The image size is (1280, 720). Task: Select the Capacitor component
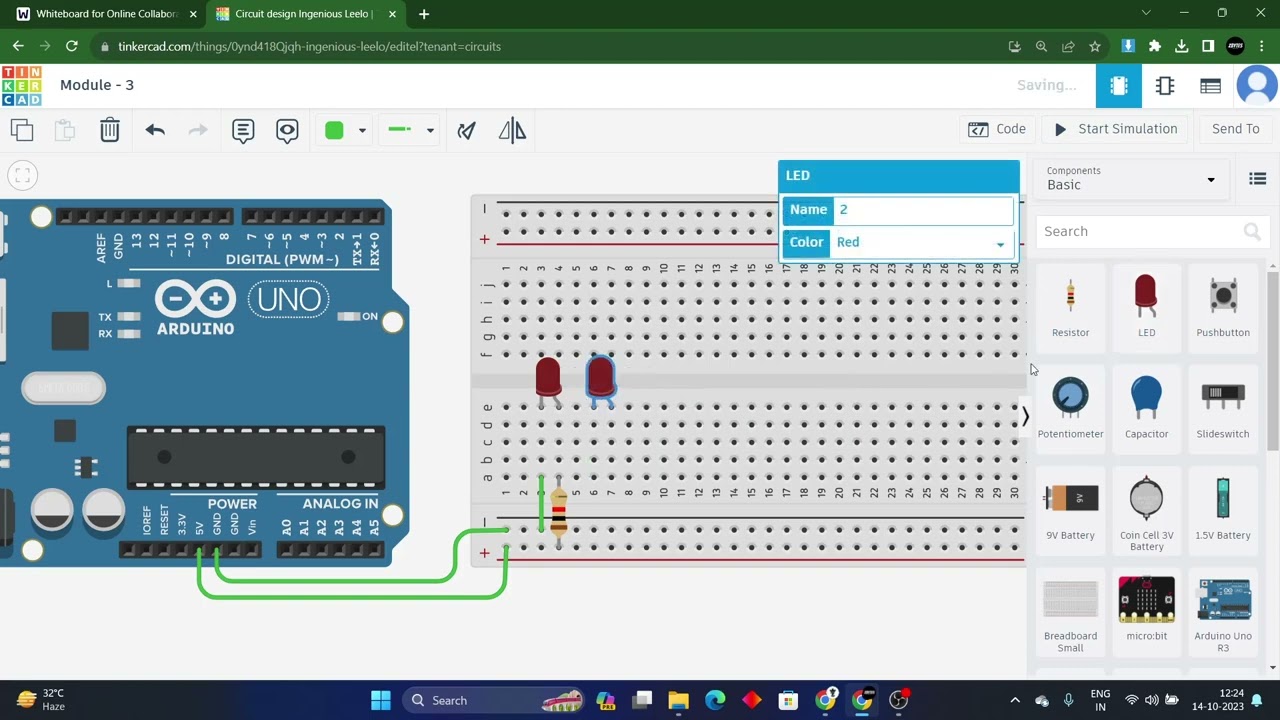pos(1146,408)
